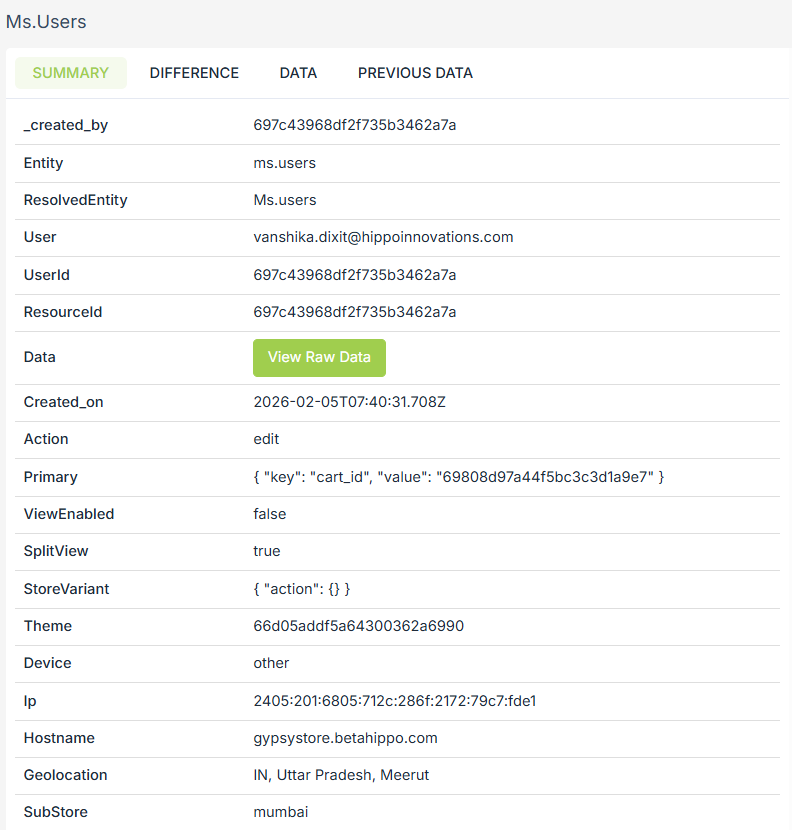Switch to the SUMMARY tab

click(x=70, y=73)
